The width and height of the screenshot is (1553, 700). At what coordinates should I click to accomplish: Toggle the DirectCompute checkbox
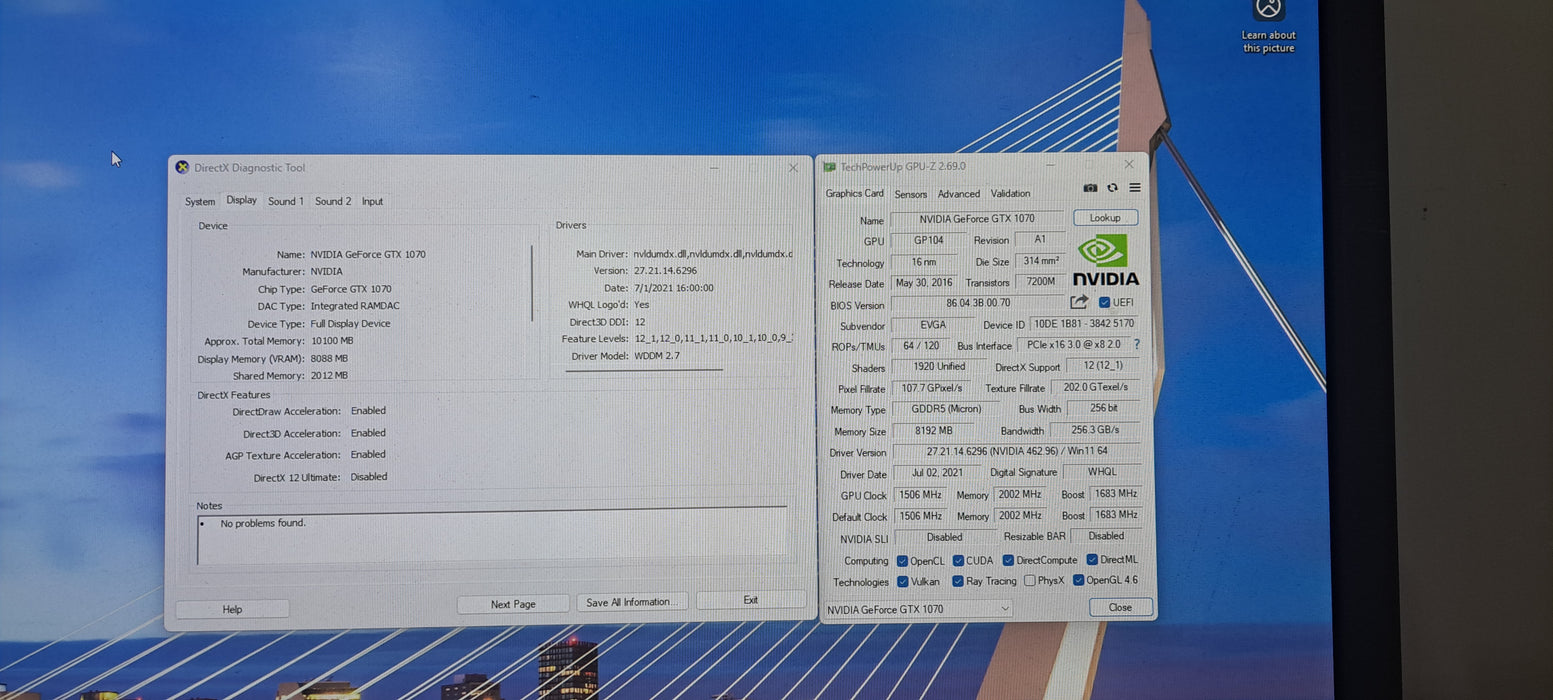(1008, 561)
